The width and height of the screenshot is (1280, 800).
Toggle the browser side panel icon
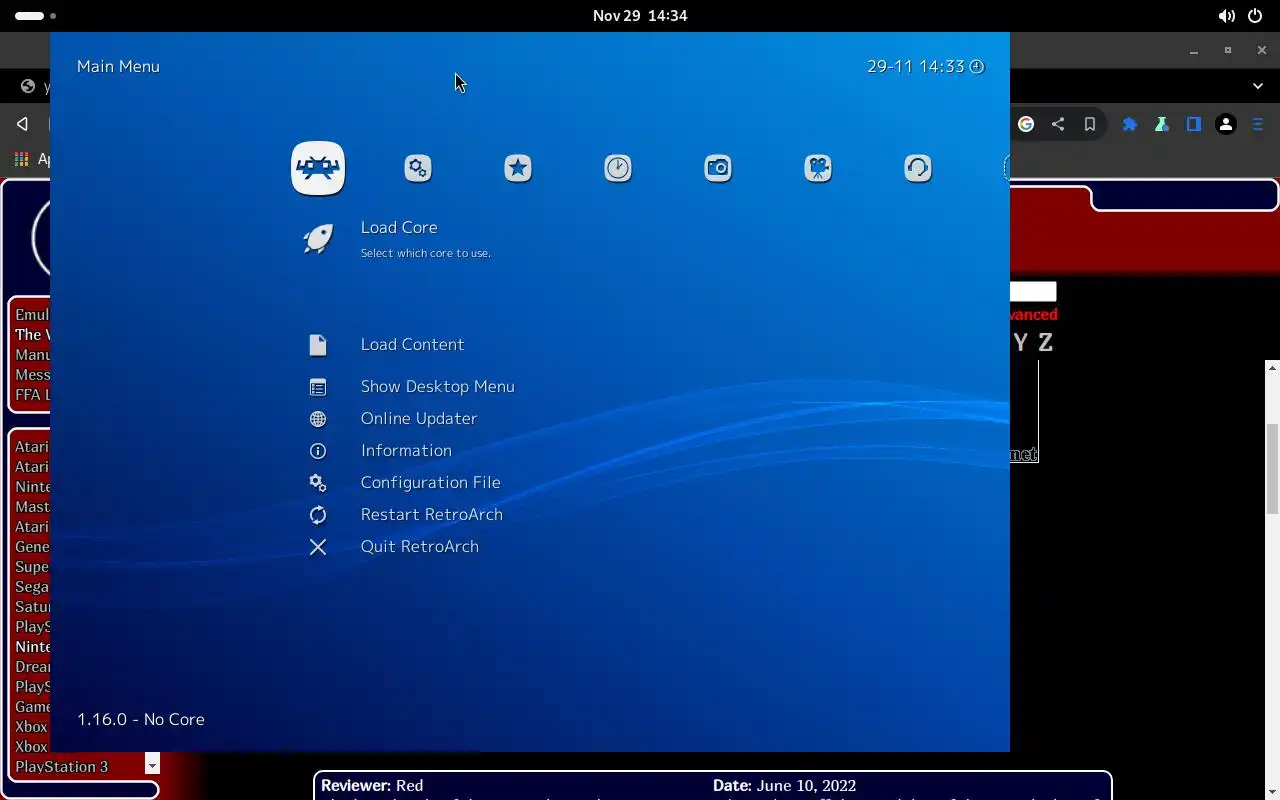click(x=1194, y=124)
